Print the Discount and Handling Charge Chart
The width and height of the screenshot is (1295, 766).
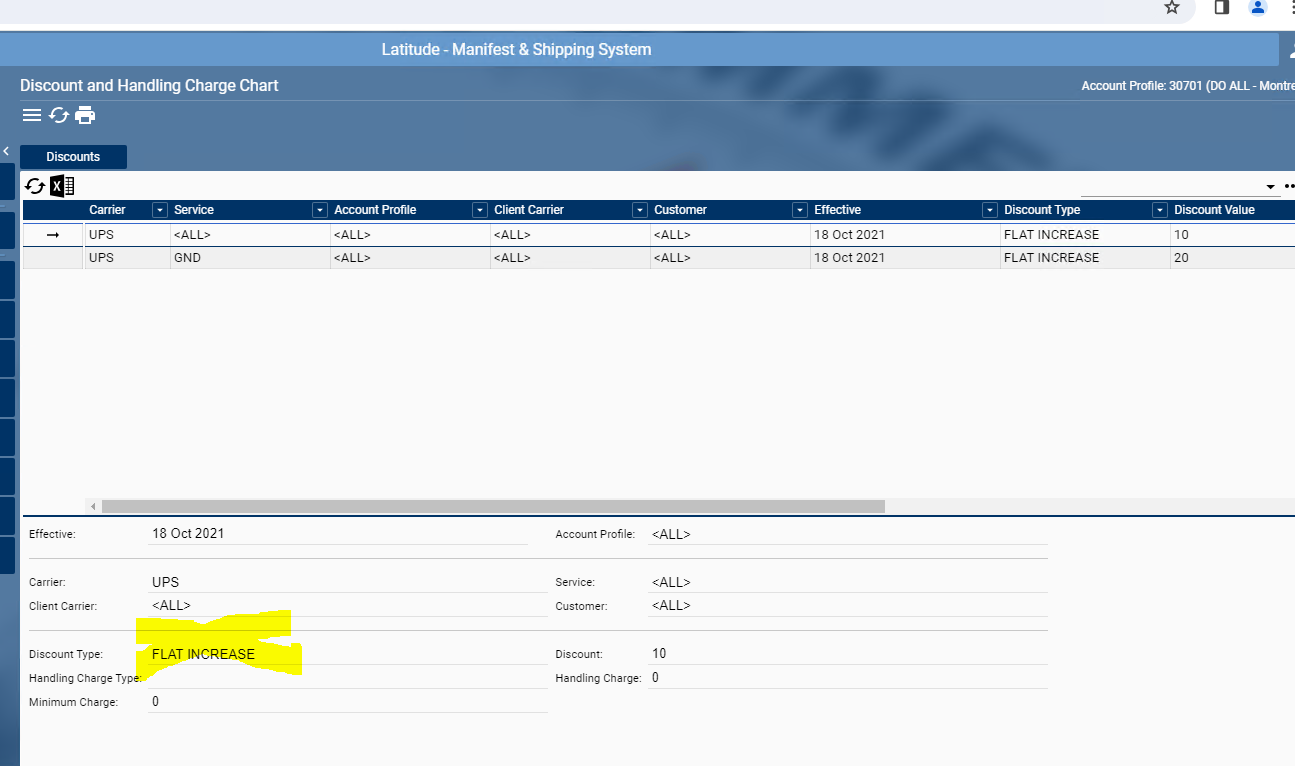[x=86, y=115]
